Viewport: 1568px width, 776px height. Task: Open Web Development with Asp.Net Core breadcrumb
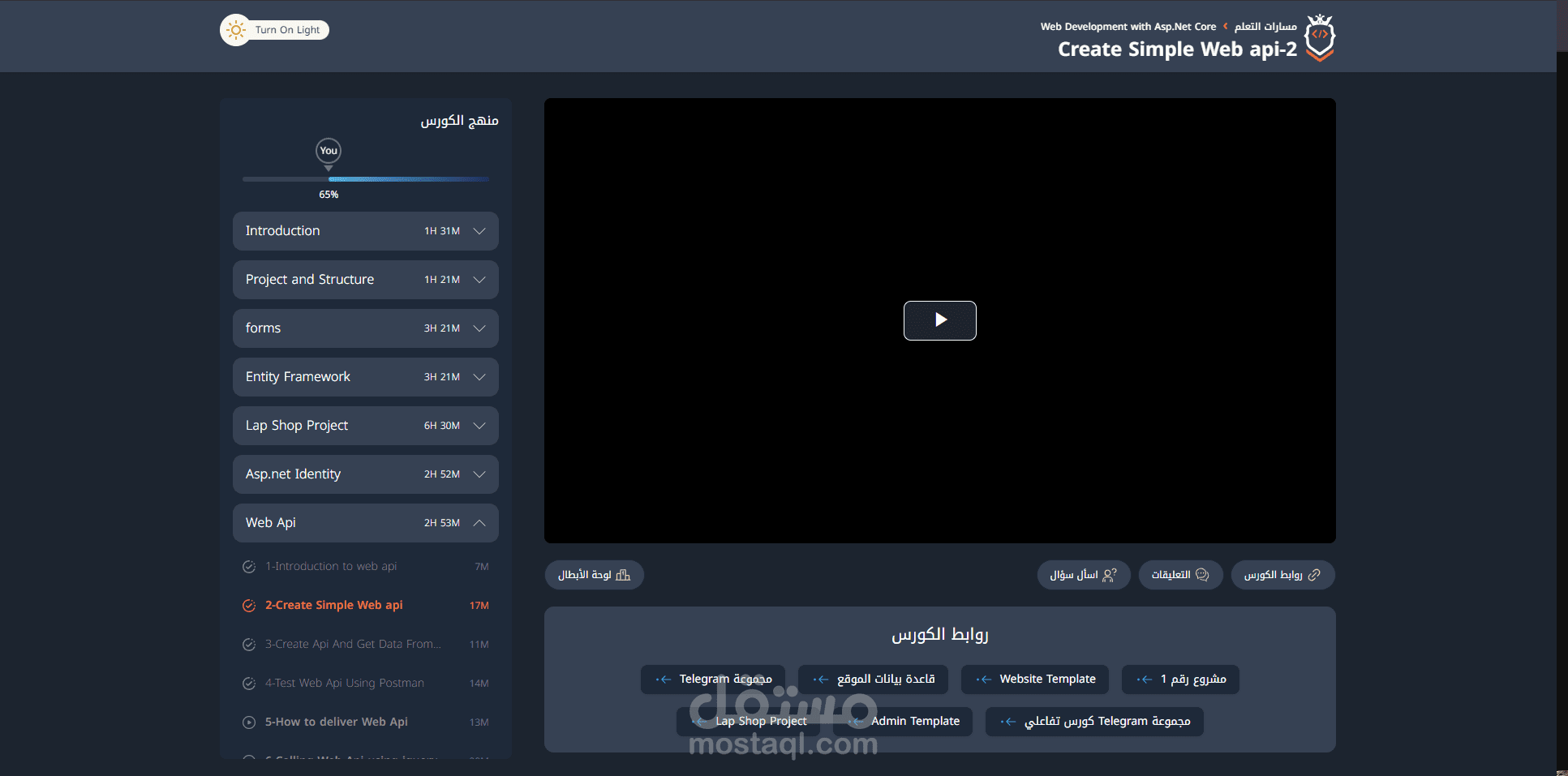point(1128,27)
